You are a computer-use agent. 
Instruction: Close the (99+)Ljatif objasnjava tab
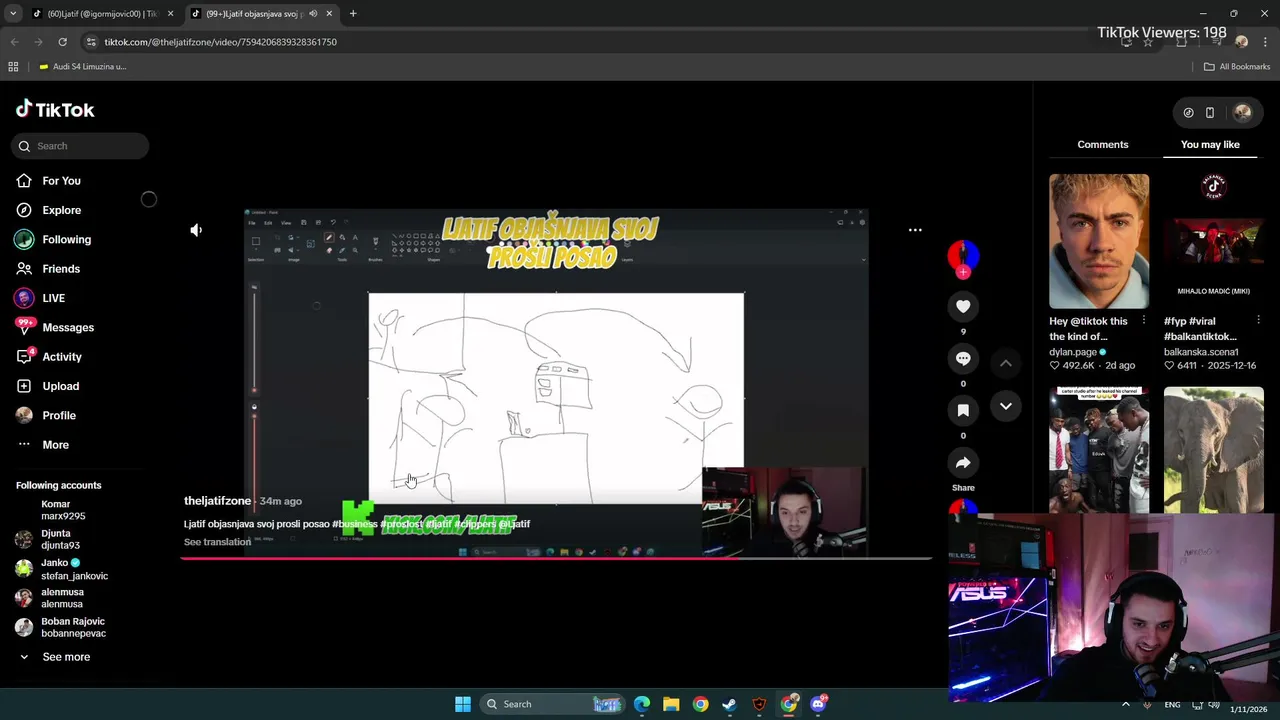point(329,14)
